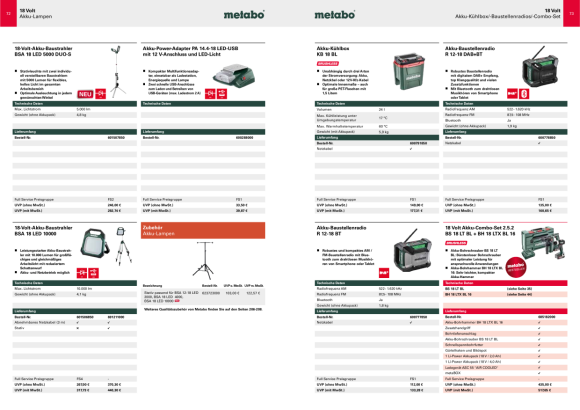Click the red pictogram right of the NEU badge
The height and width of the screenshot is (410, 580).
(x=101, y=94)
